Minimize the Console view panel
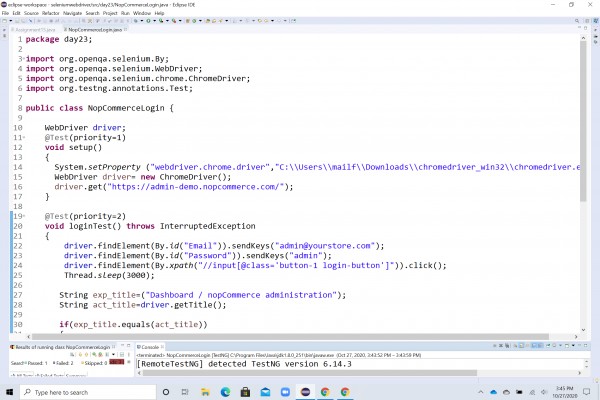 click(x=579, y=345)
